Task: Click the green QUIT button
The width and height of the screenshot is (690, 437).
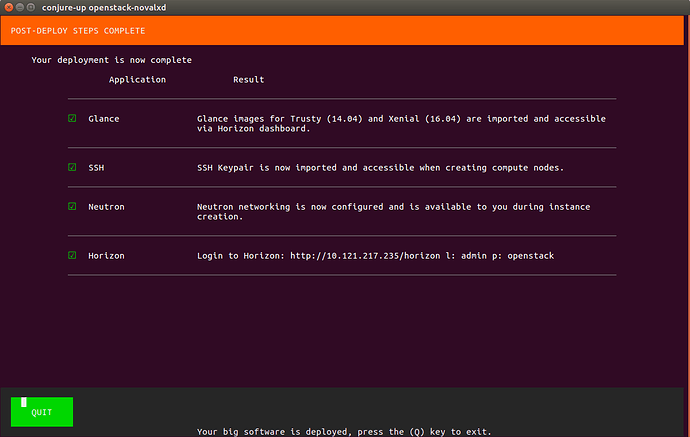Action: pos(42,412)
